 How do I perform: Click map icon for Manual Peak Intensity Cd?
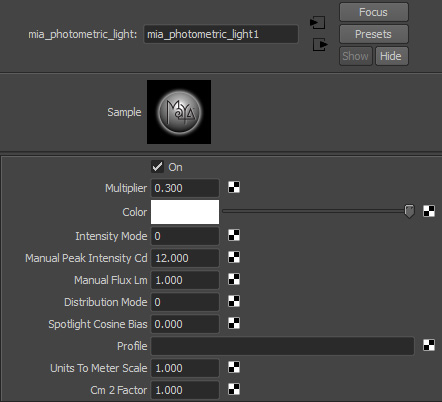(x=234, y=257)
